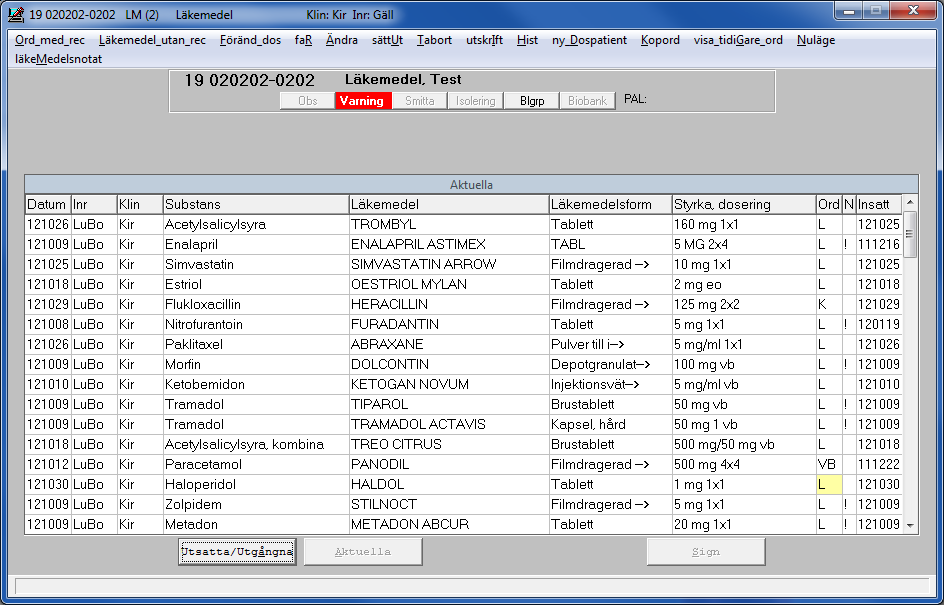Select the FURADANTIN medication row
The height and width of the screenshot is (605, 944).
pyautogui.click(x=464, y=324)
